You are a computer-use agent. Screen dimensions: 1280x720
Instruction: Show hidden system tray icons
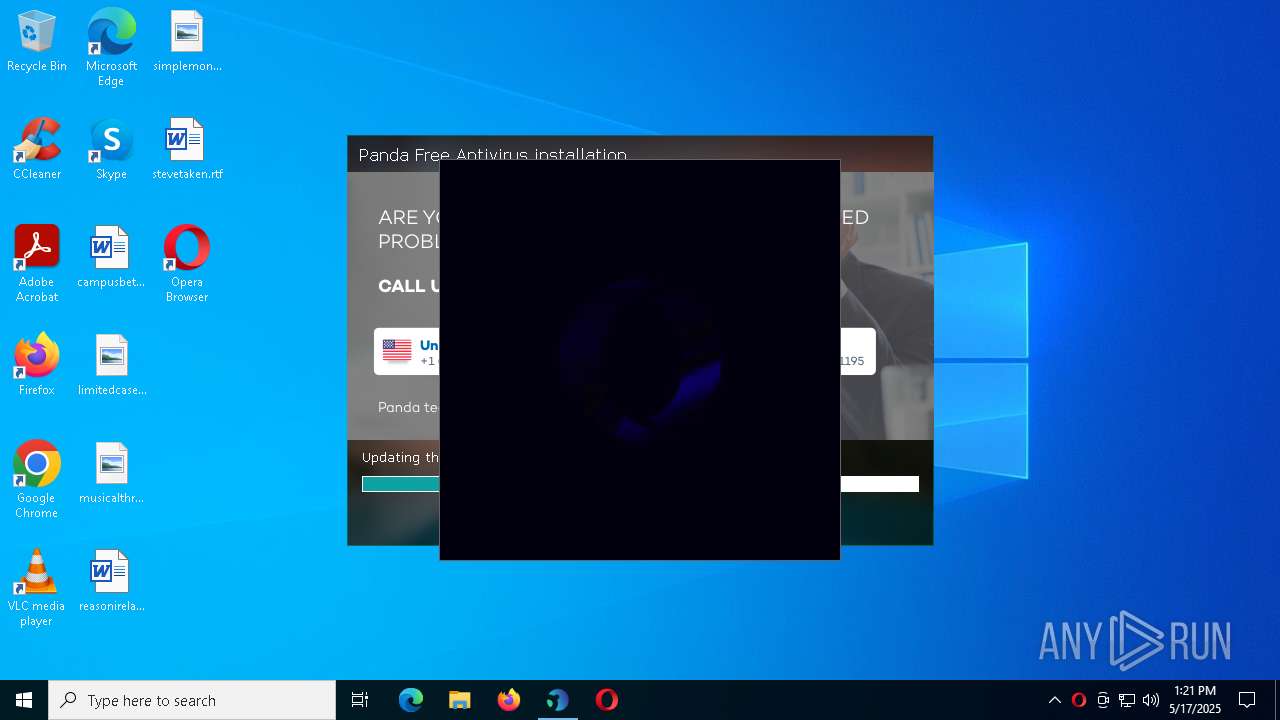[1054, 700]
